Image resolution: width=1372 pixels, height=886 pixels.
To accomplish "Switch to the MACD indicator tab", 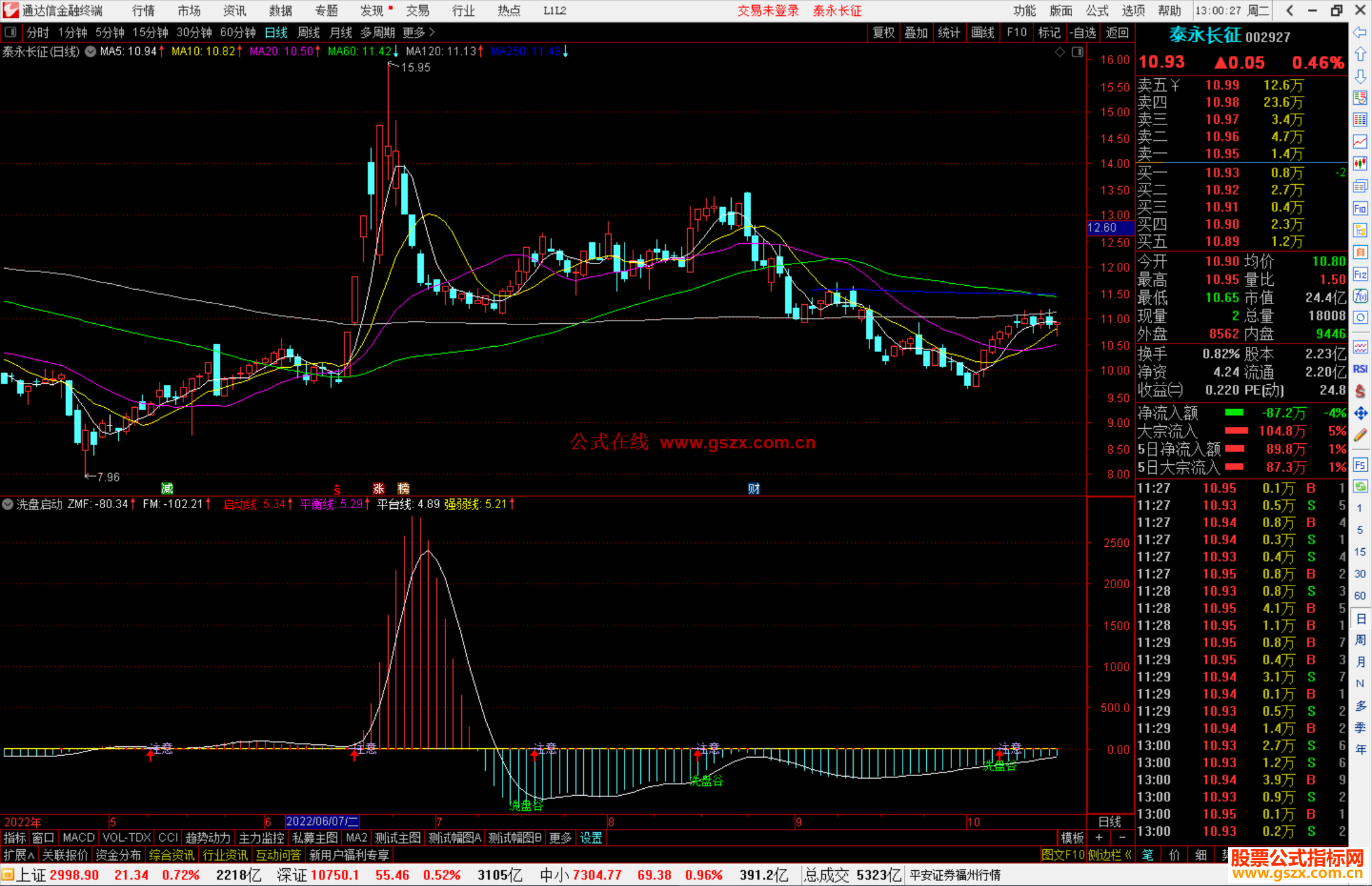I will pyautogui.click(x=79, y=838).
